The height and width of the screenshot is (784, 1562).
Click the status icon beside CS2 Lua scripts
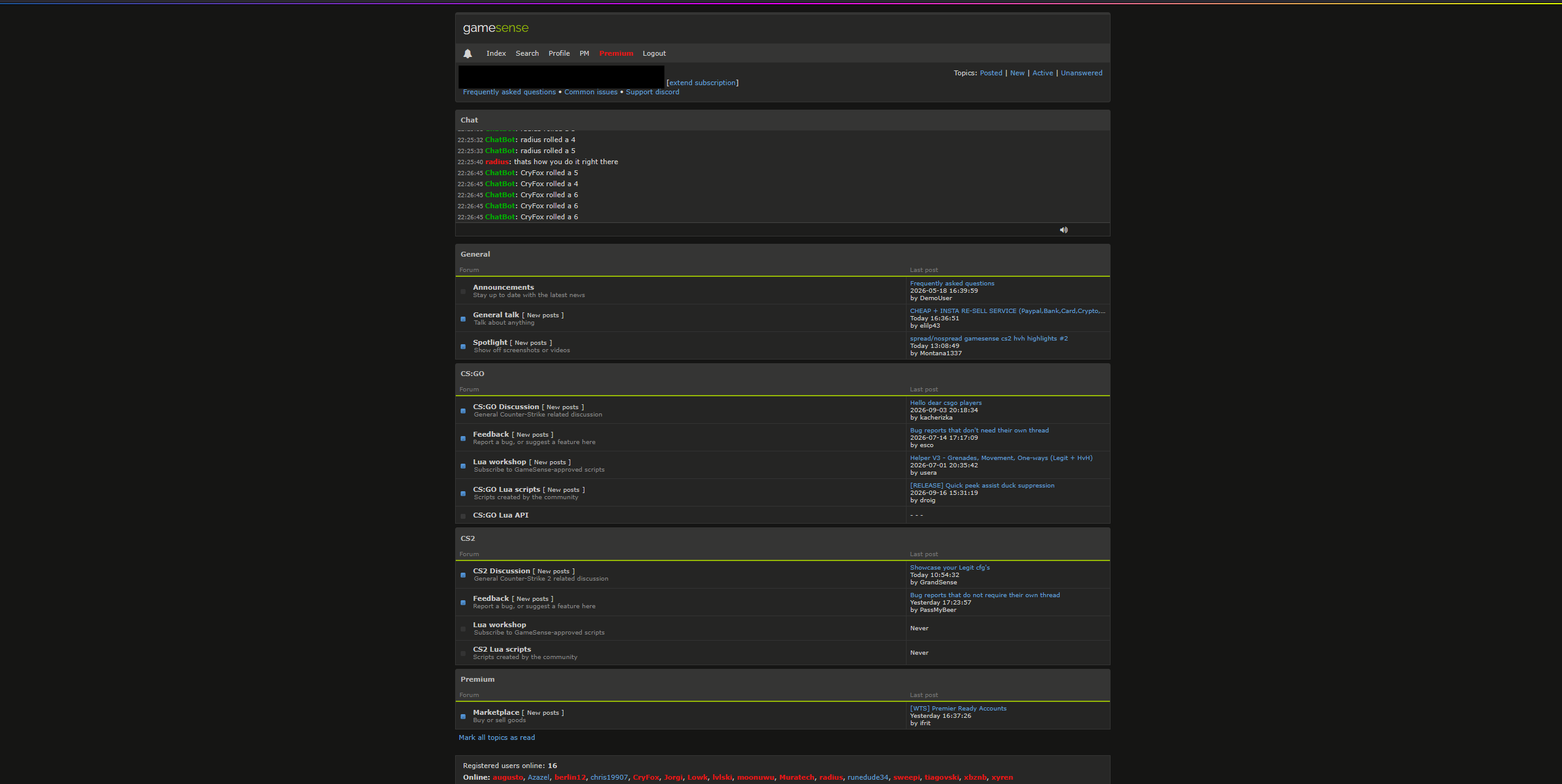463,654
